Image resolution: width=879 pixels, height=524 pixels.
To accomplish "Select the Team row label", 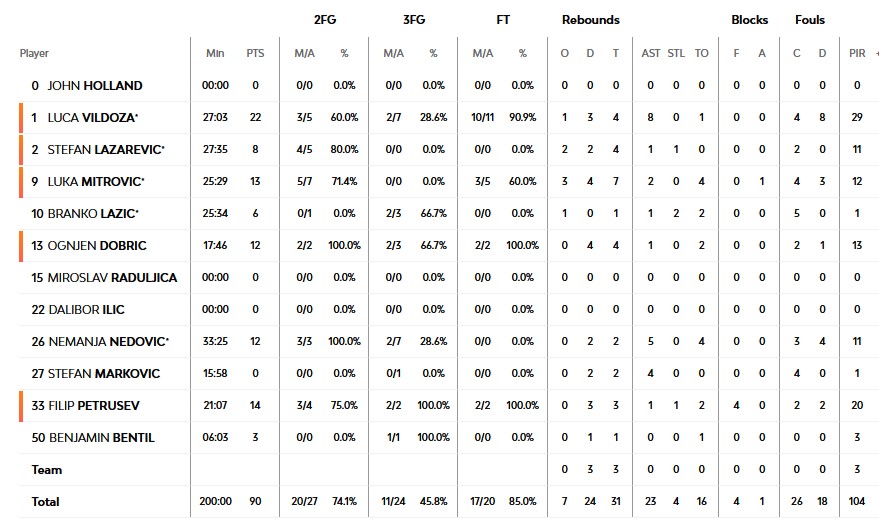I will [x=46, y=470].
